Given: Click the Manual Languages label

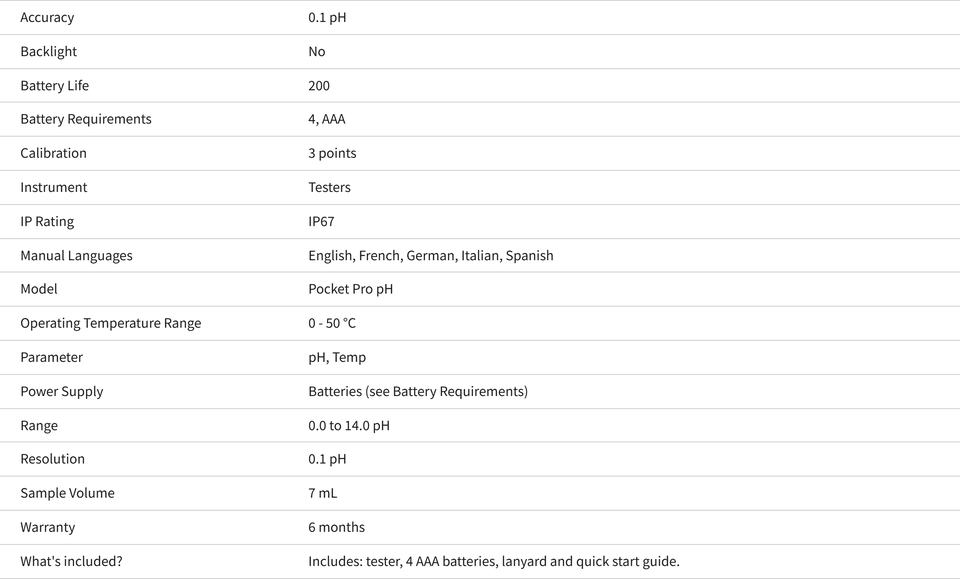Looking at the screenshot, I should coord(76,256).
